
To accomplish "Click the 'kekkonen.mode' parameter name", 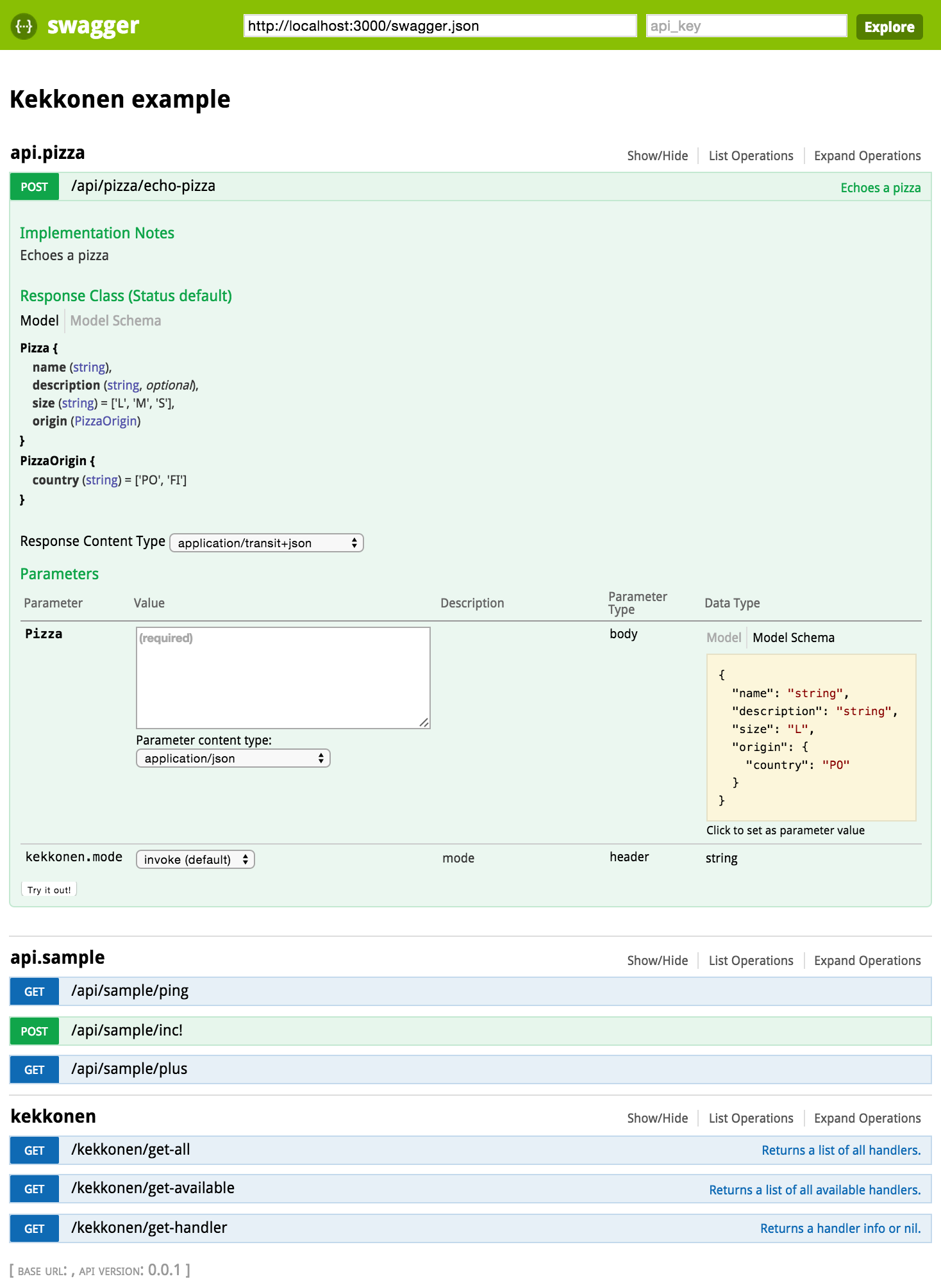I will (74, 857).
